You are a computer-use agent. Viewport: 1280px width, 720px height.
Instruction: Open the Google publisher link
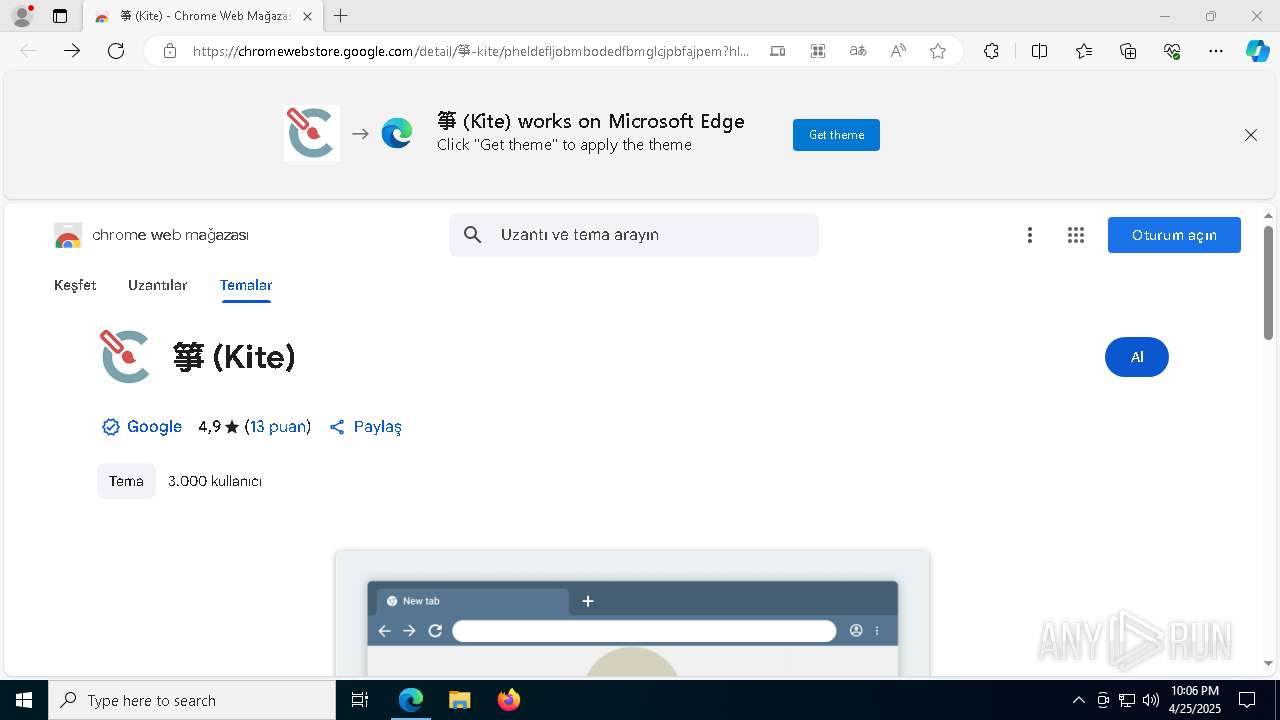(x=154, y=427)
